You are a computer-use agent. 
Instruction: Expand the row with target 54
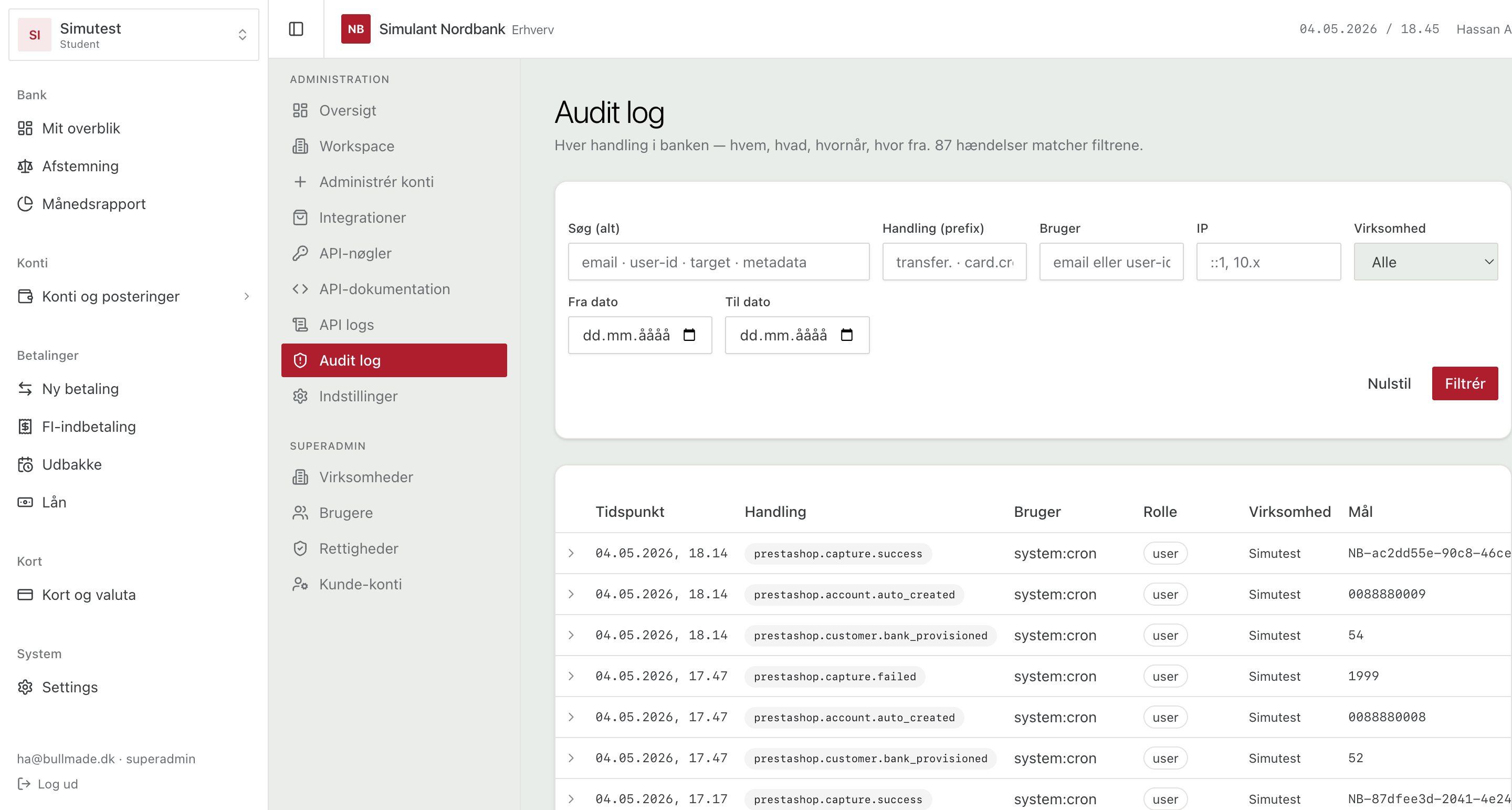pos(571,636)
